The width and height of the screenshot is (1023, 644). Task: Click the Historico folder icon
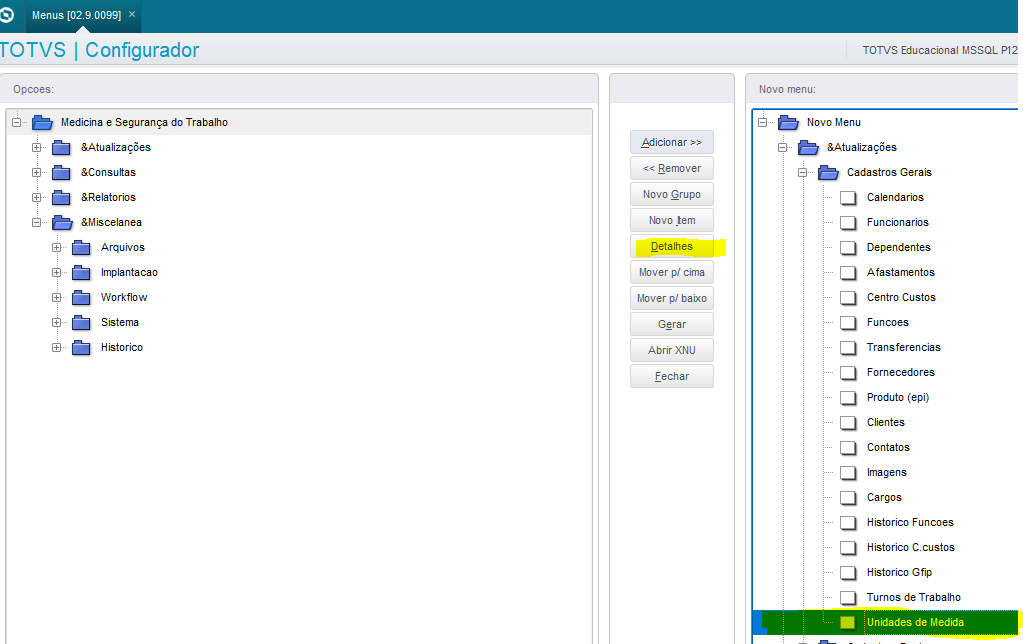[x=82, y=347]
